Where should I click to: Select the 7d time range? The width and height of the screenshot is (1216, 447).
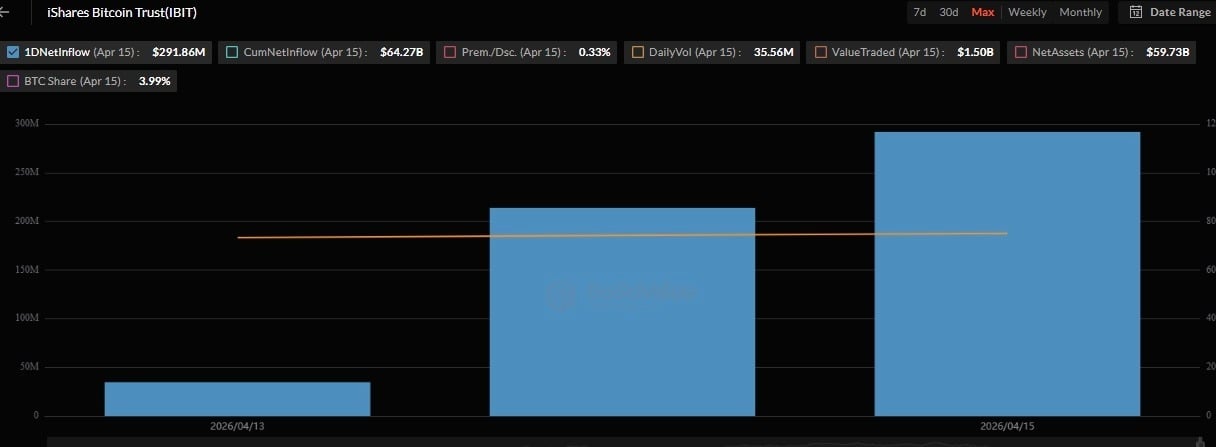tap(919, 12)
